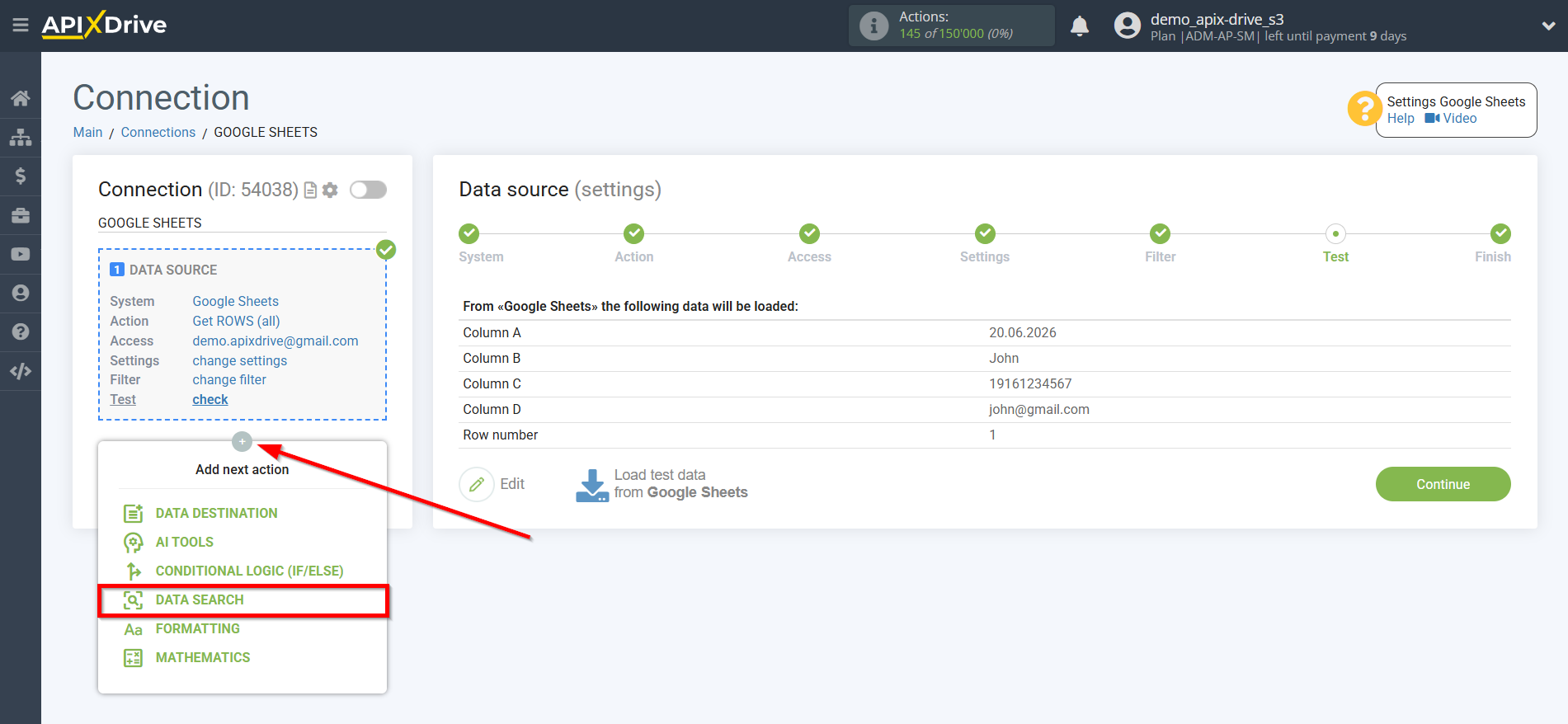Click the connection copy document icon

tap(311, 190)
